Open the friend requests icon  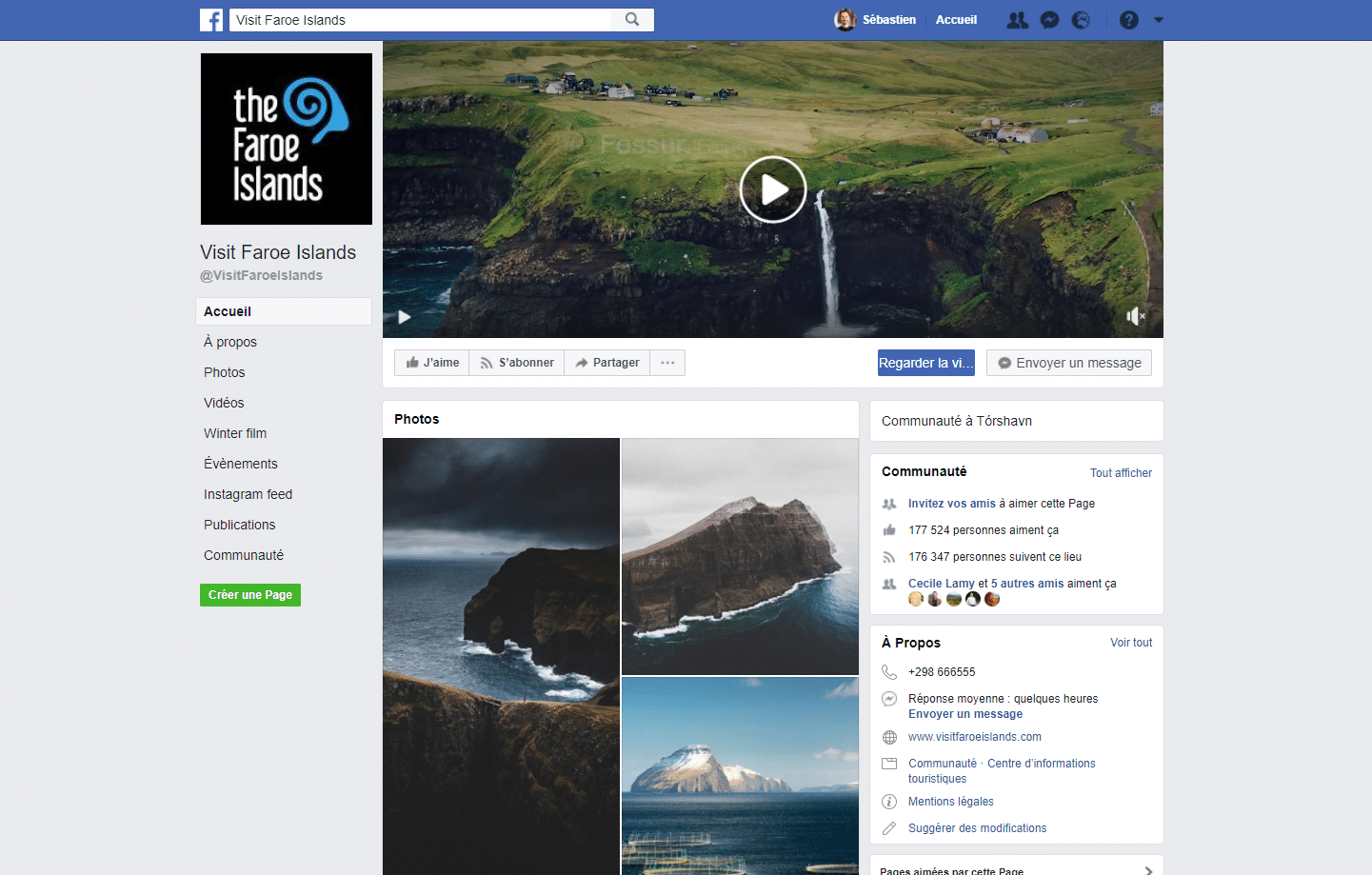tap(1018, 20)
